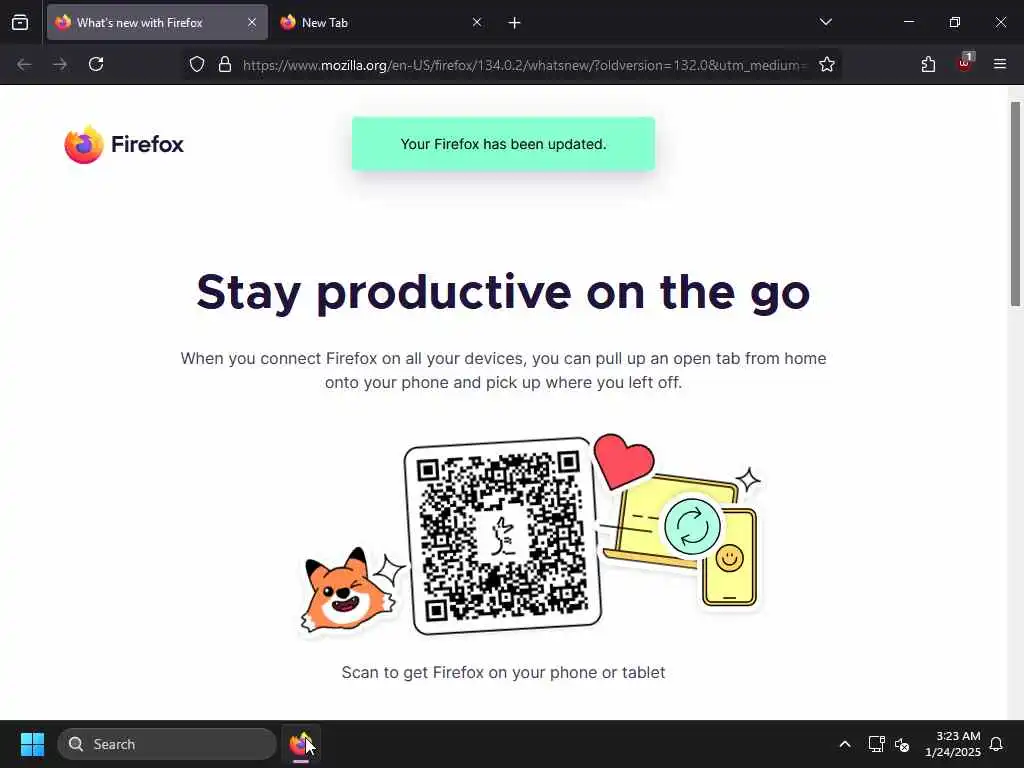The height and width of the screenshot is (768, 1024).
Task: Open the Extensions puzzle icon
Action: tap(928, 64)
